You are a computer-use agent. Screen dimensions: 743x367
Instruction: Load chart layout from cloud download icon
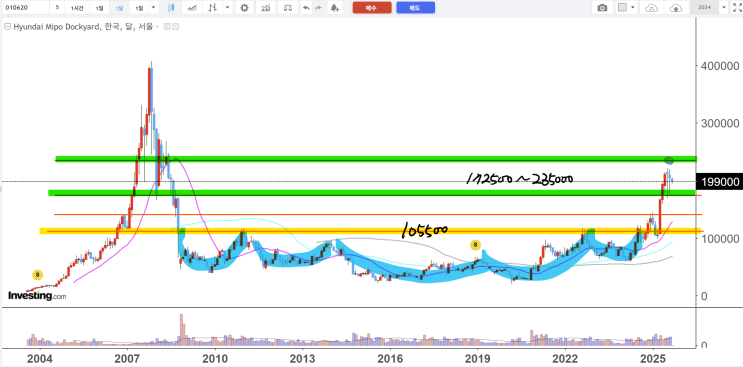tap(652, 8)
